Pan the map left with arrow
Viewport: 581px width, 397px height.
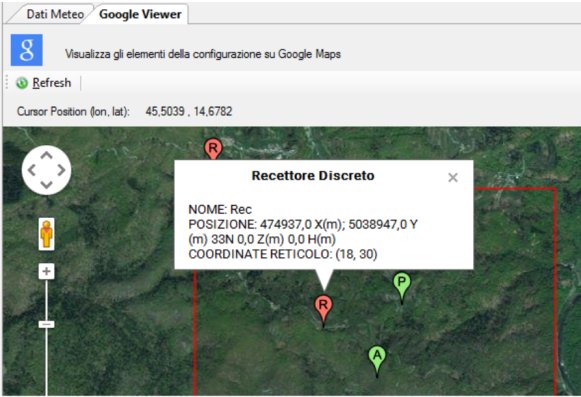coord(32,170)
